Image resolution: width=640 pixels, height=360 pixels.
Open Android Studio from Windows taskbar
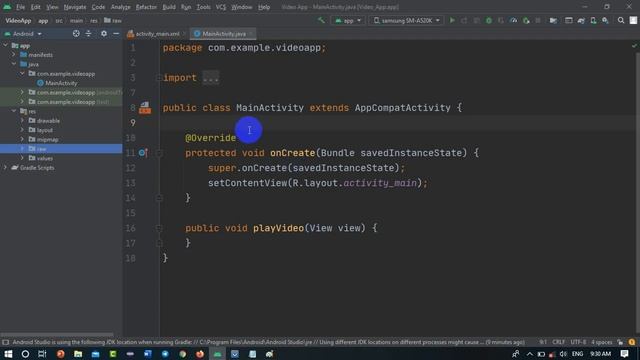pos(217,354)
